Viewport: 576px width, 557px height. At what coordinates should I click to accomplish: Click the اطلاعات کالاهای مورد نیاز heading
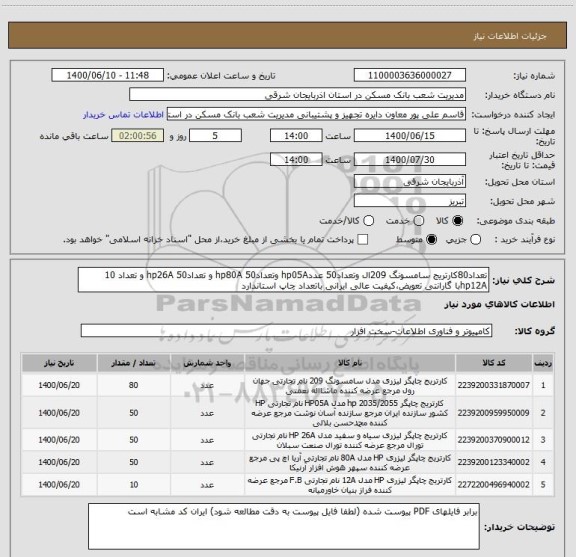click(x=500, y=304)
